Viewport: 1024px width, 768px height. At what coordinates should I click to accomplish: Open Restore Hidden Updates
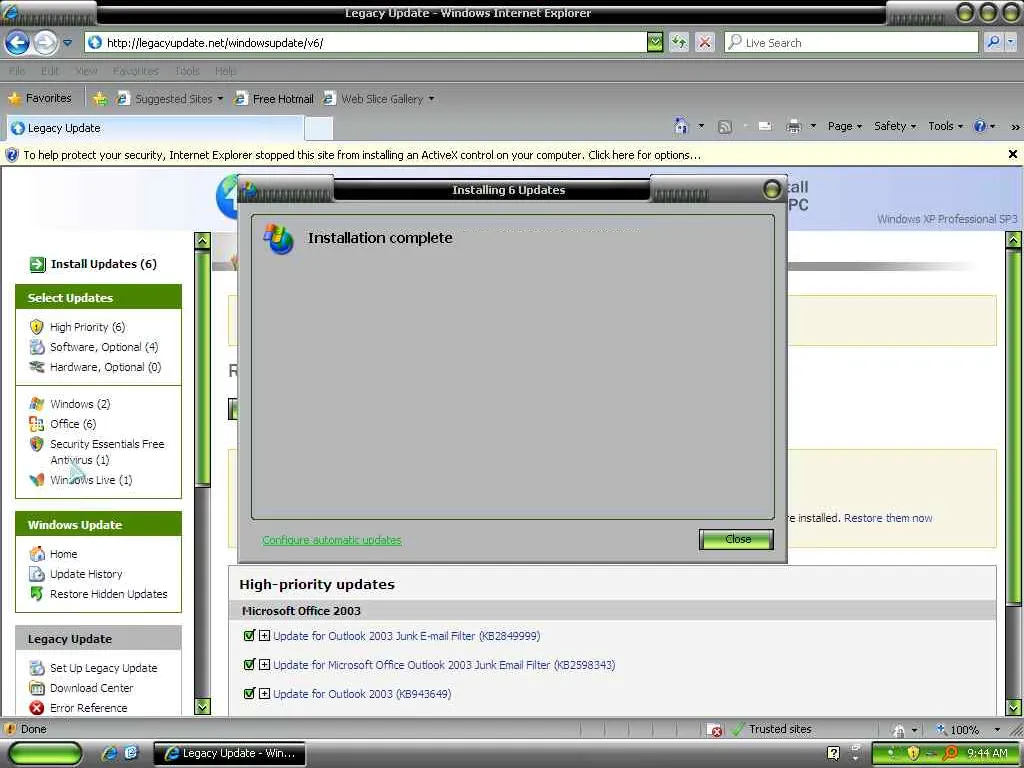coord(108,594)
